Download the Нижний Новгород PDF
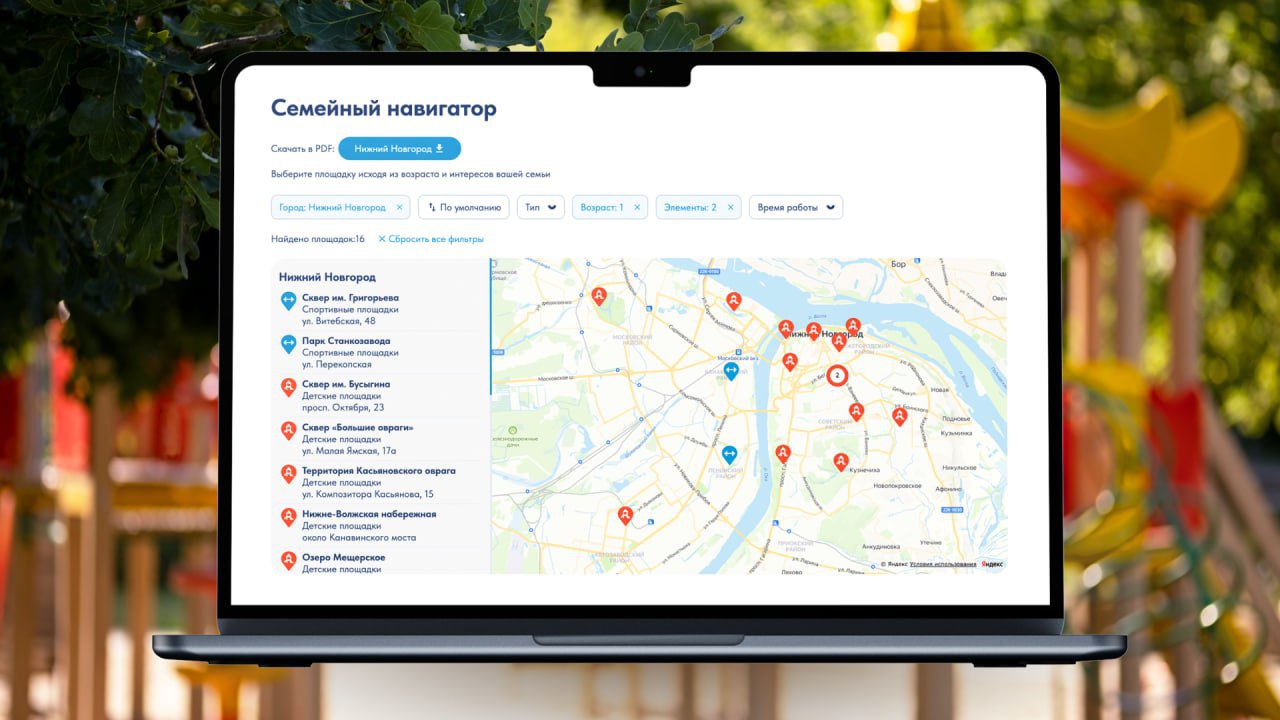Image resolution: width=1280 pixels, height=720 pixels. click(399, 149)
